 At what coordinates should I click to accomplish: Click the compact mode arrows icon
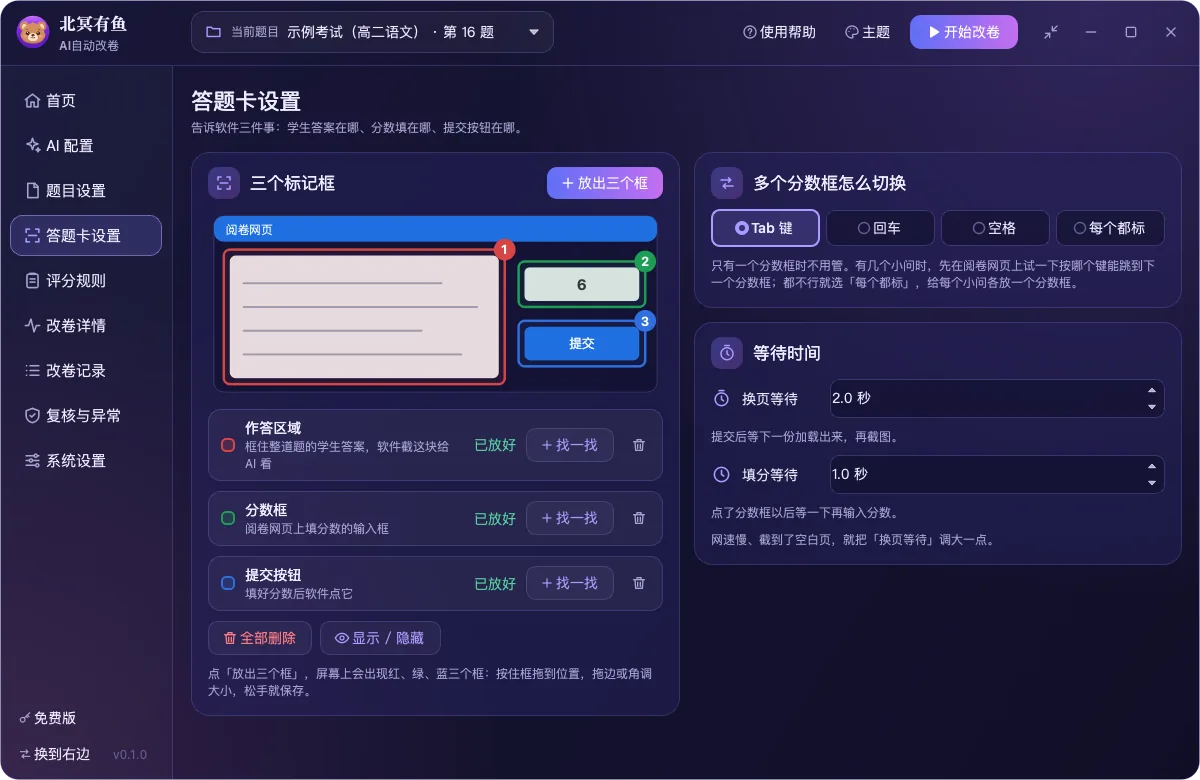click(x=1051, y=32)
